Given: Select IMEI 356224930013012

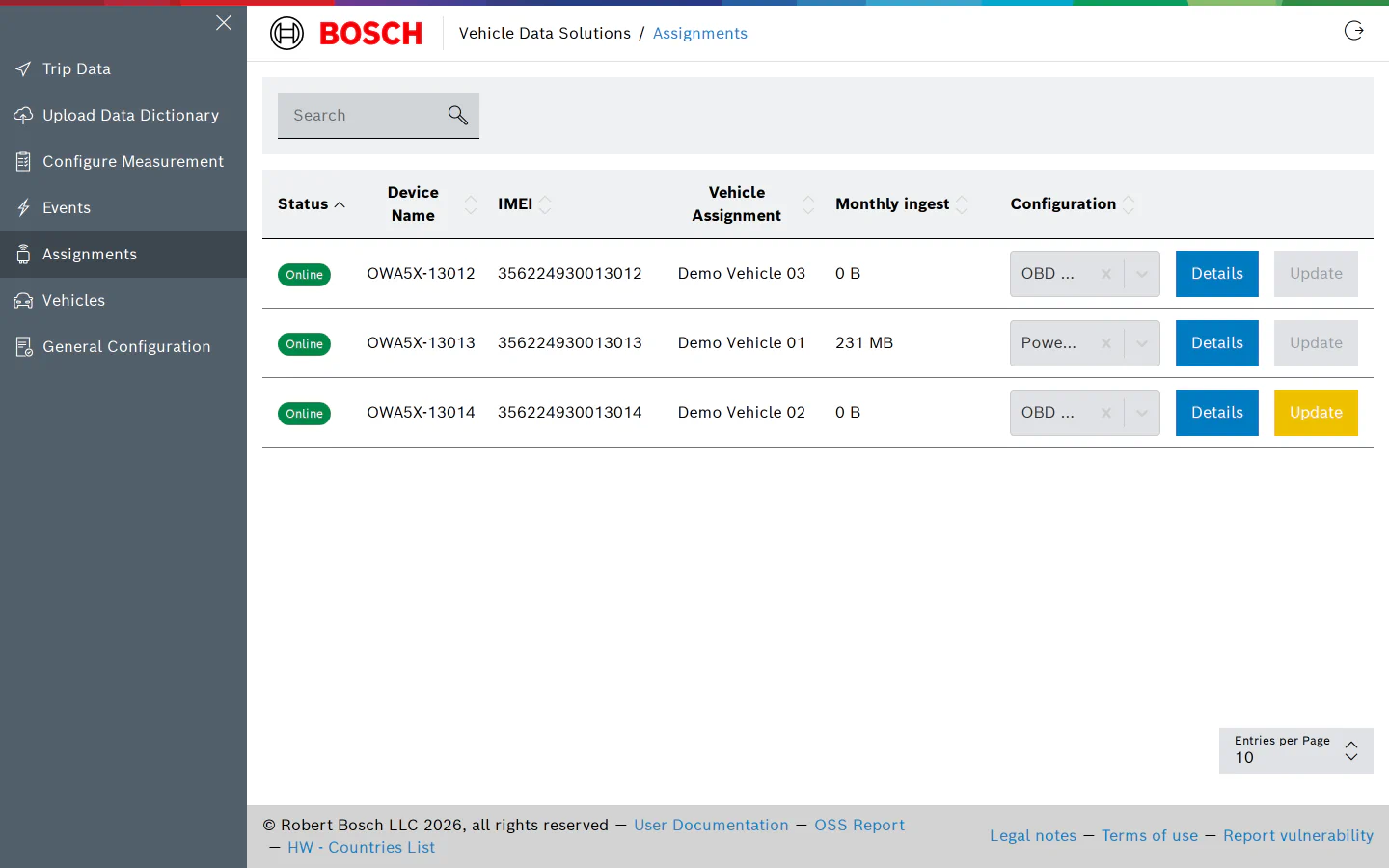Looking at the screenshot, I should pos(570,274).
